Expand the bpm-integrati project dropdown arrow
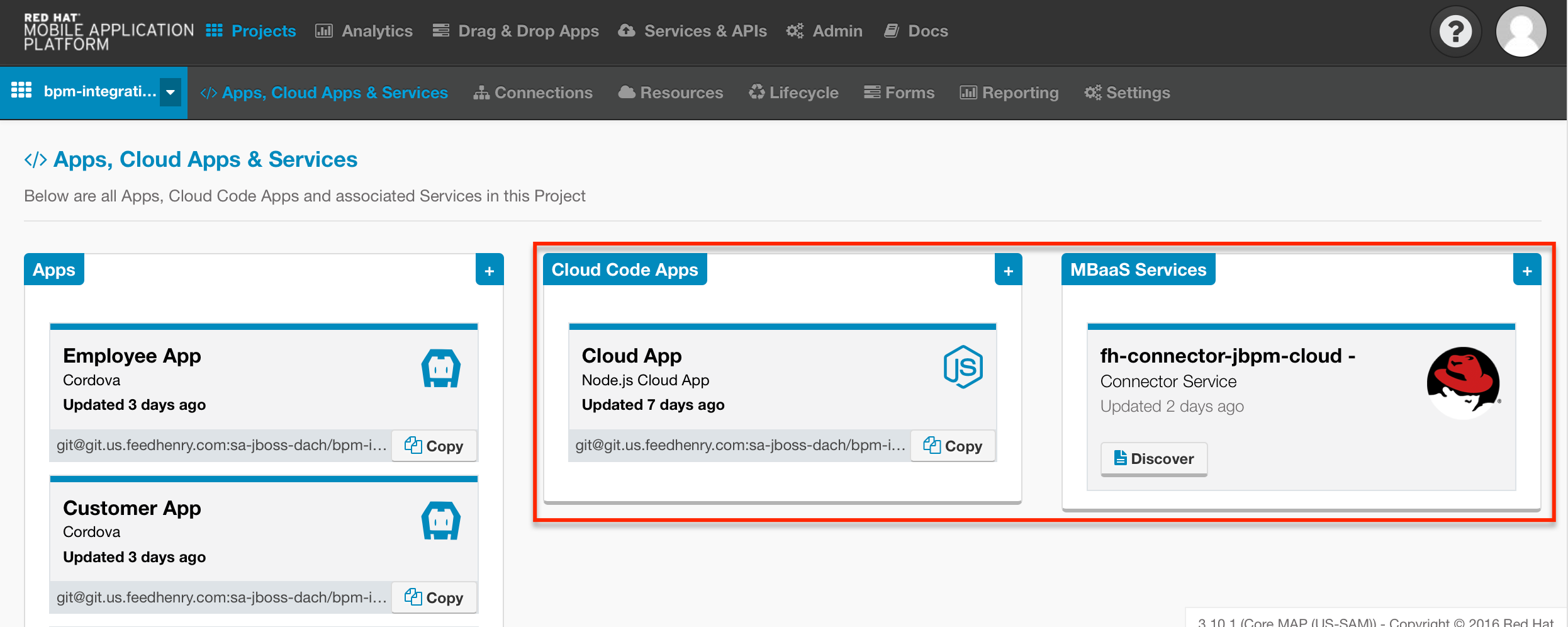This screenshot has width=1568, height=627. [x=171, y=93]
